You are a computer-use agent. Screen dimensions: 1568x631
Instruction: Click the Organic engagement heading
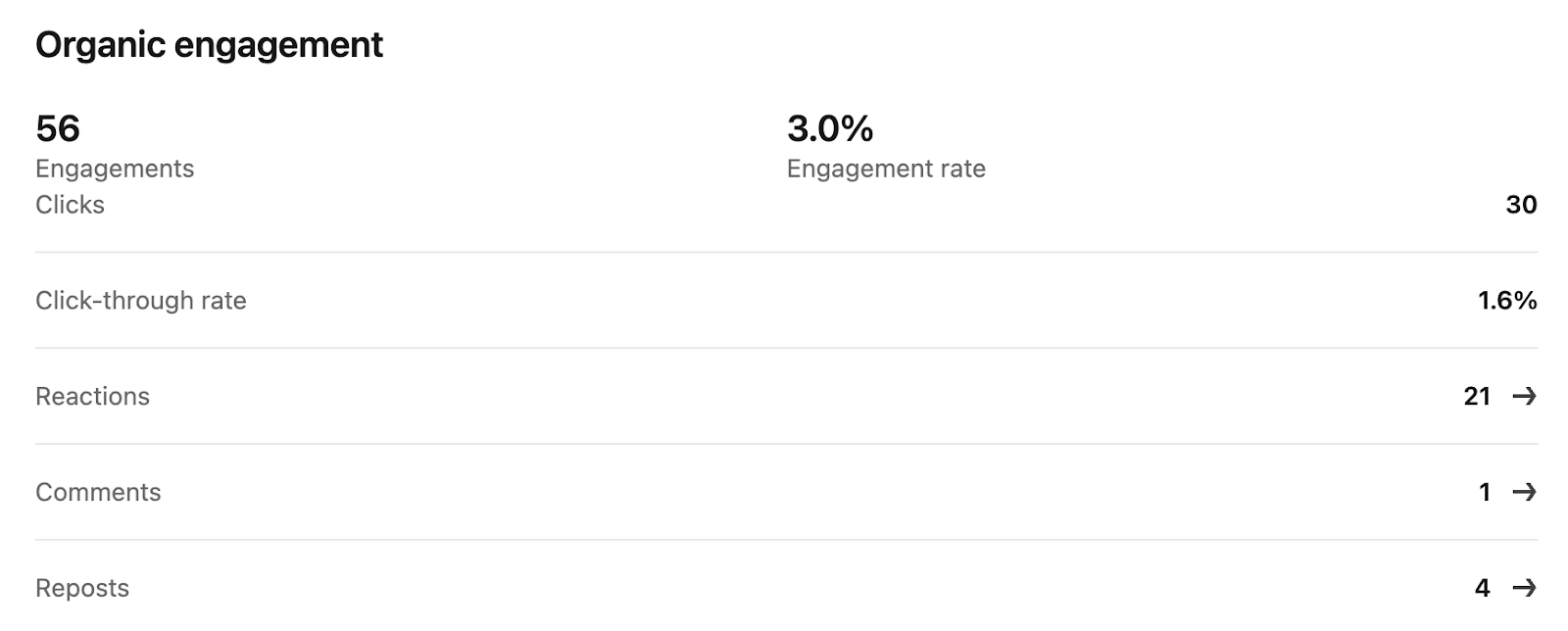(209, 45)
